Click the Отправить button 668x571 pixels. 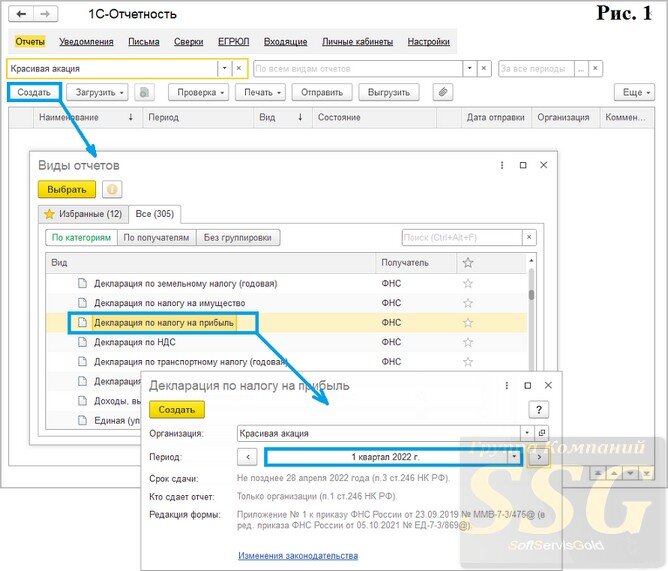tap(322, 92)
